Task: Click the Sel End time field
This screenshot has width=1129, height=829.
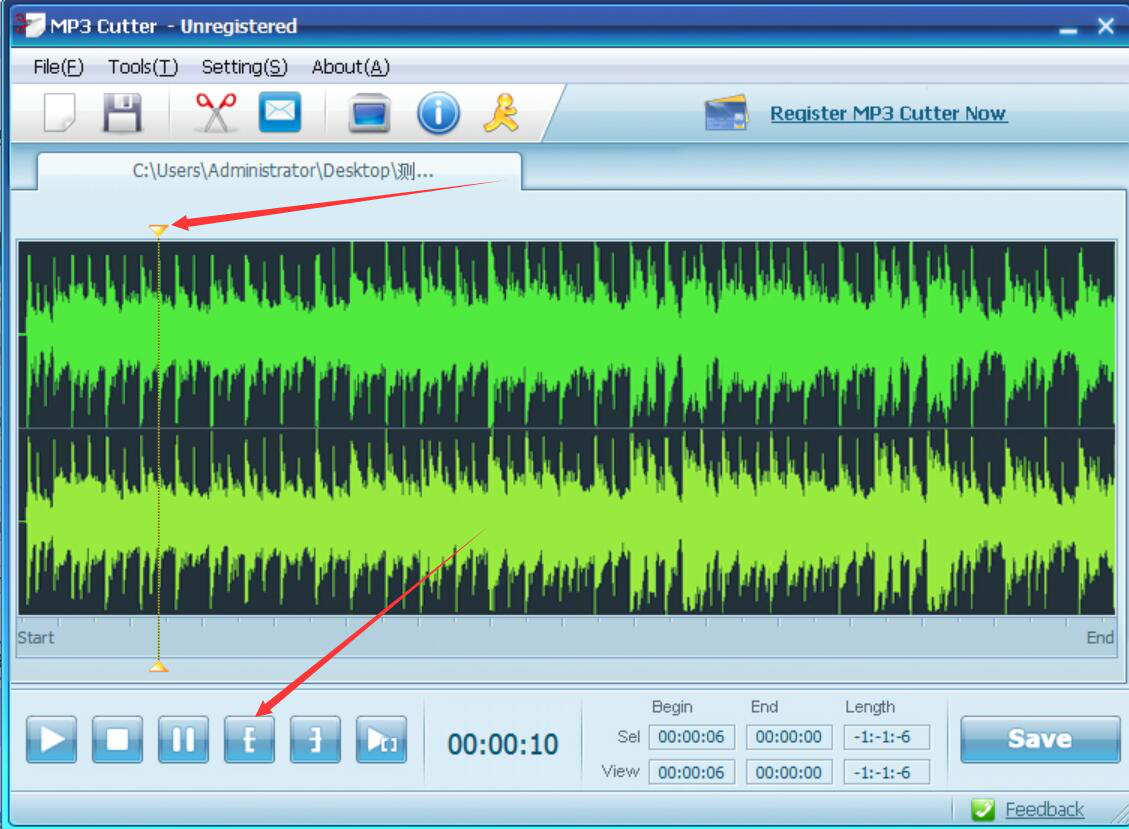Action: (x=789, y=737)
